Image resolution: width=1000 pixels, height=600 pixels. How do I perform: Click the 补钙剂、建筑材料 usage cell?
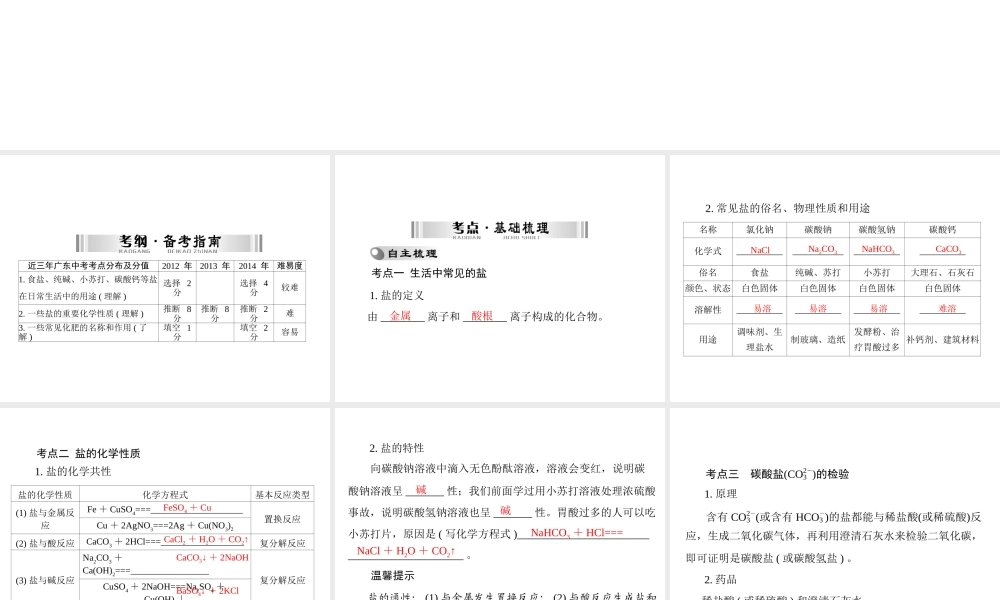click(x=943, y=340)
